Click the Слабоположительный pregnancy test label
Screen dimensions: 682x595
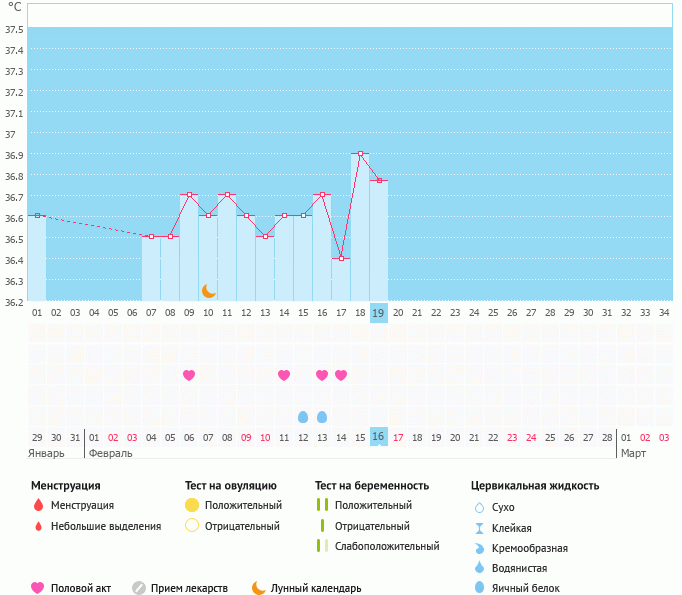pyautogui.click(x=387, y=546)
